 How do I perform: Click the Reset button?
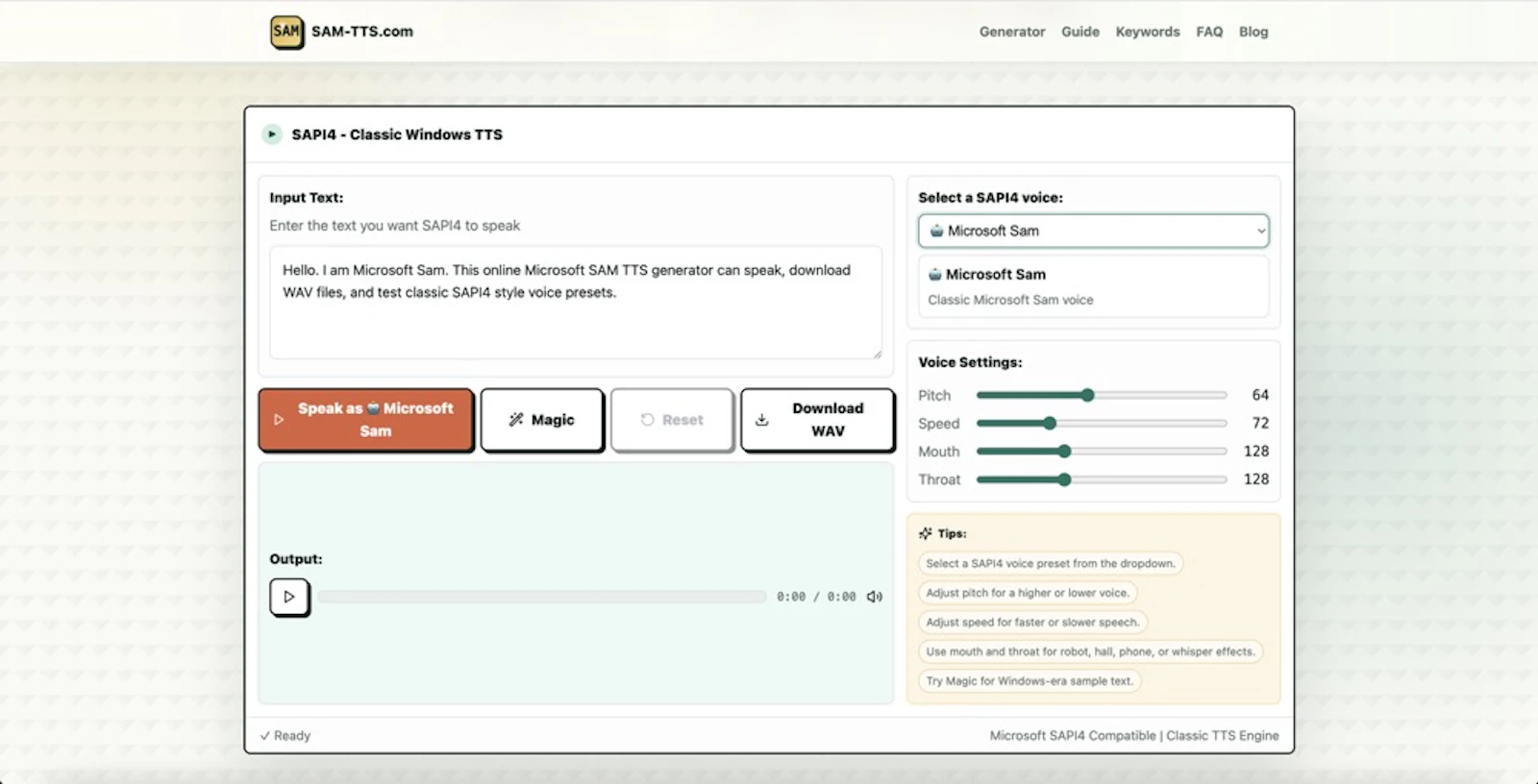(x=672, y=420)
